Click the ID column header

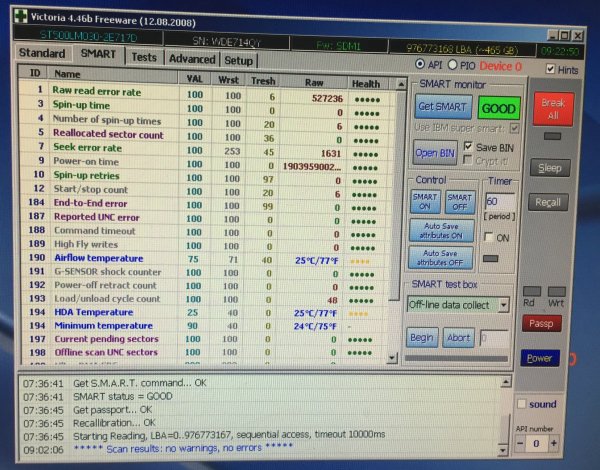coord(34,73)
